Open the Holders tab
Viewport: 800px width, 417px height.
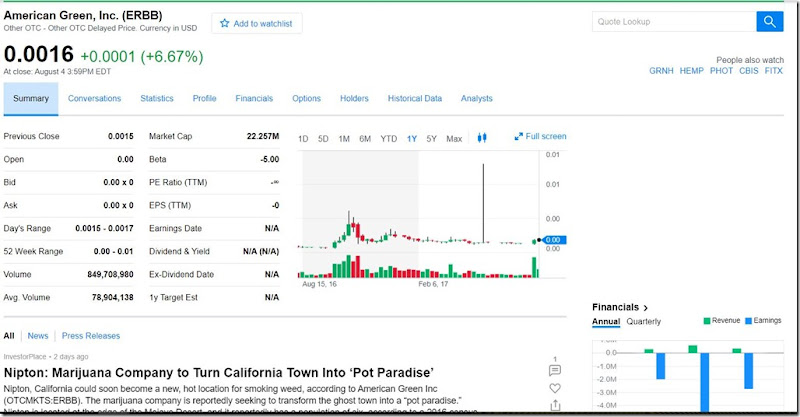pyautogui.click(x=354, y=99)
